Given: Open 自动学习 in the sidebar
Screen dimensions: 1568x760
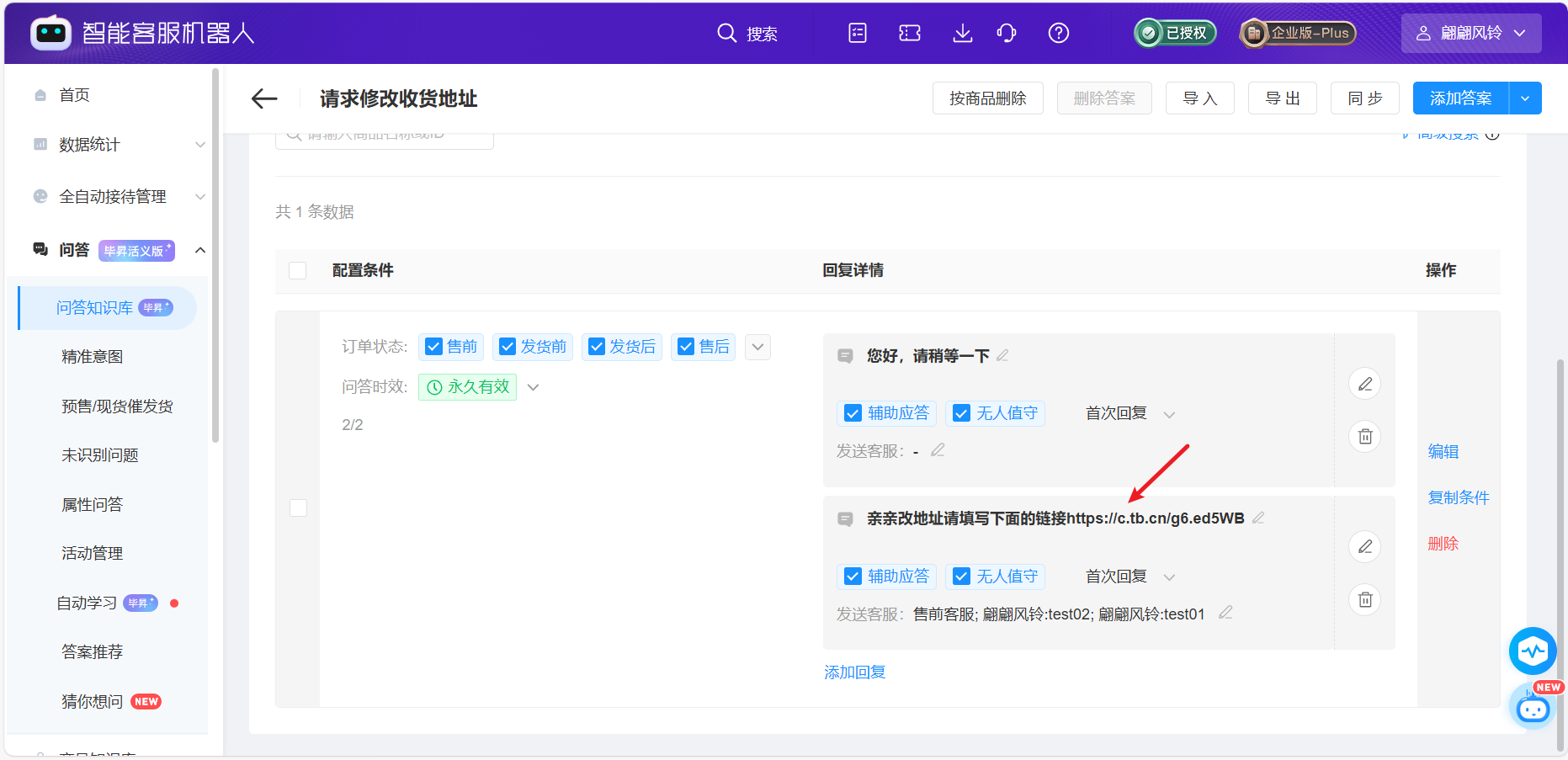Looking at the screenshot, I should pyautogui.click(x=87, y=603).
